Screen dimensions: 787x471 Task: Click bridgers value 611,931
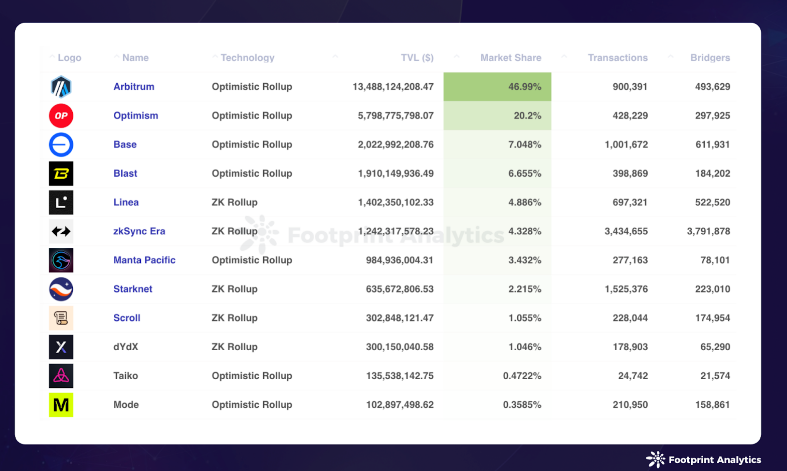point(712,145)
